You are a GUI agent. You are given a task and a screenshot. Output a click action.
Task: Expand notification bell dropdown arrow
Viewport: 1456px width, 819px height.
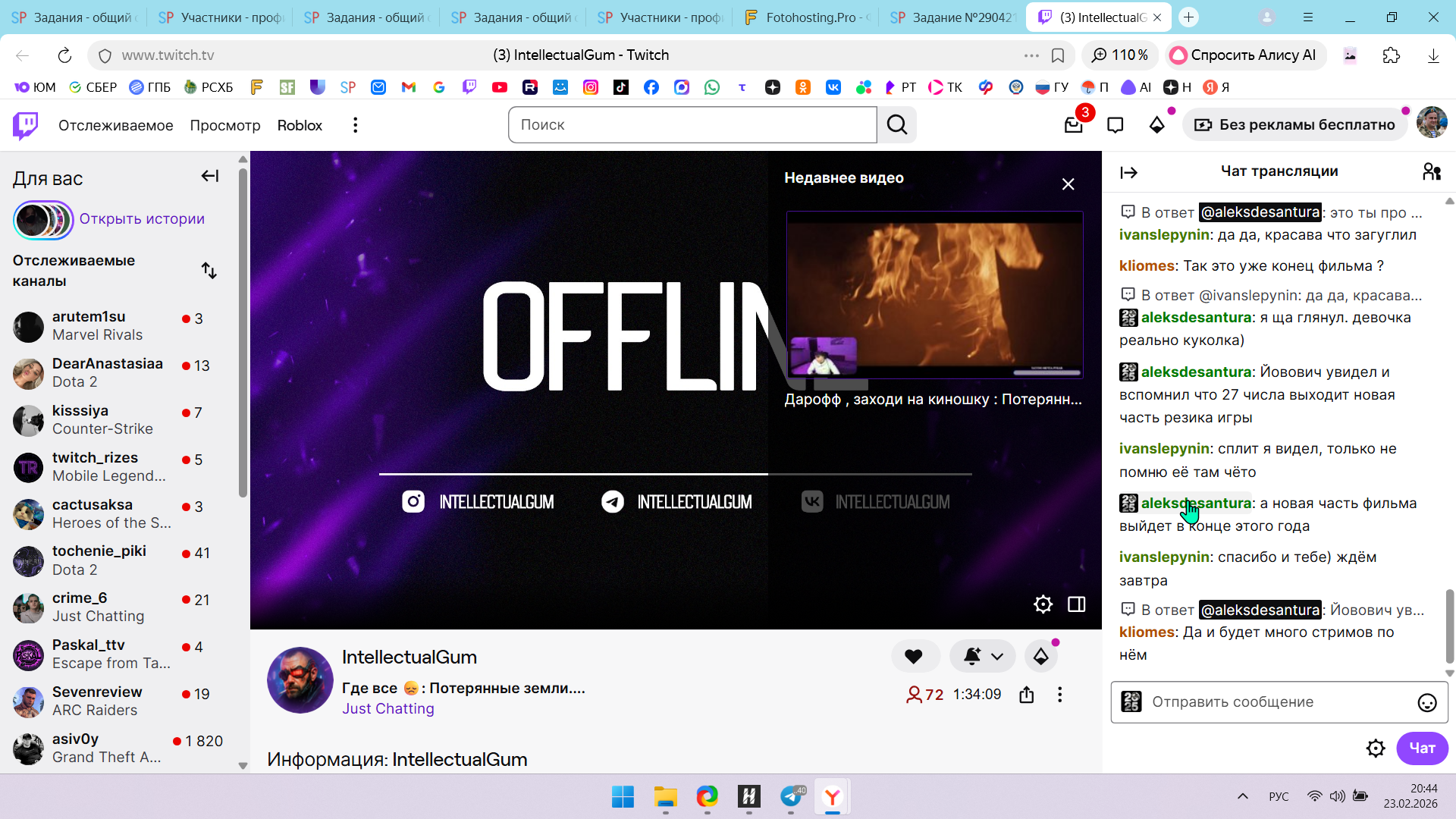click(997, 657)
